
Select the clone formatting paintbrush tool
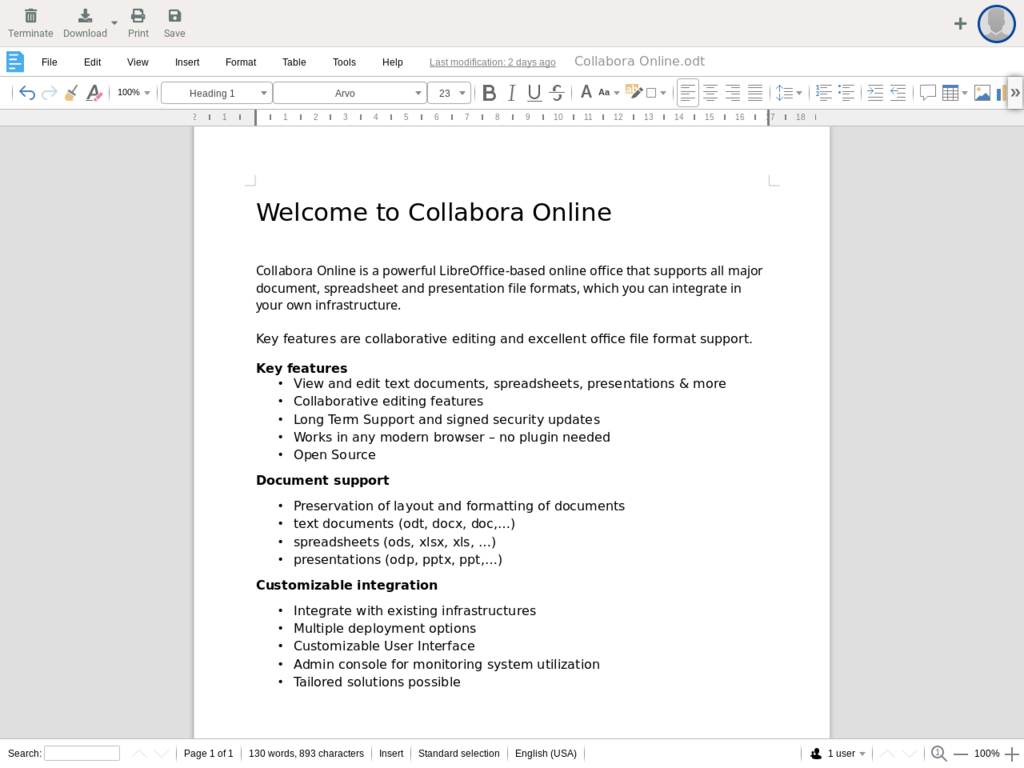click(x=71, y=92)
